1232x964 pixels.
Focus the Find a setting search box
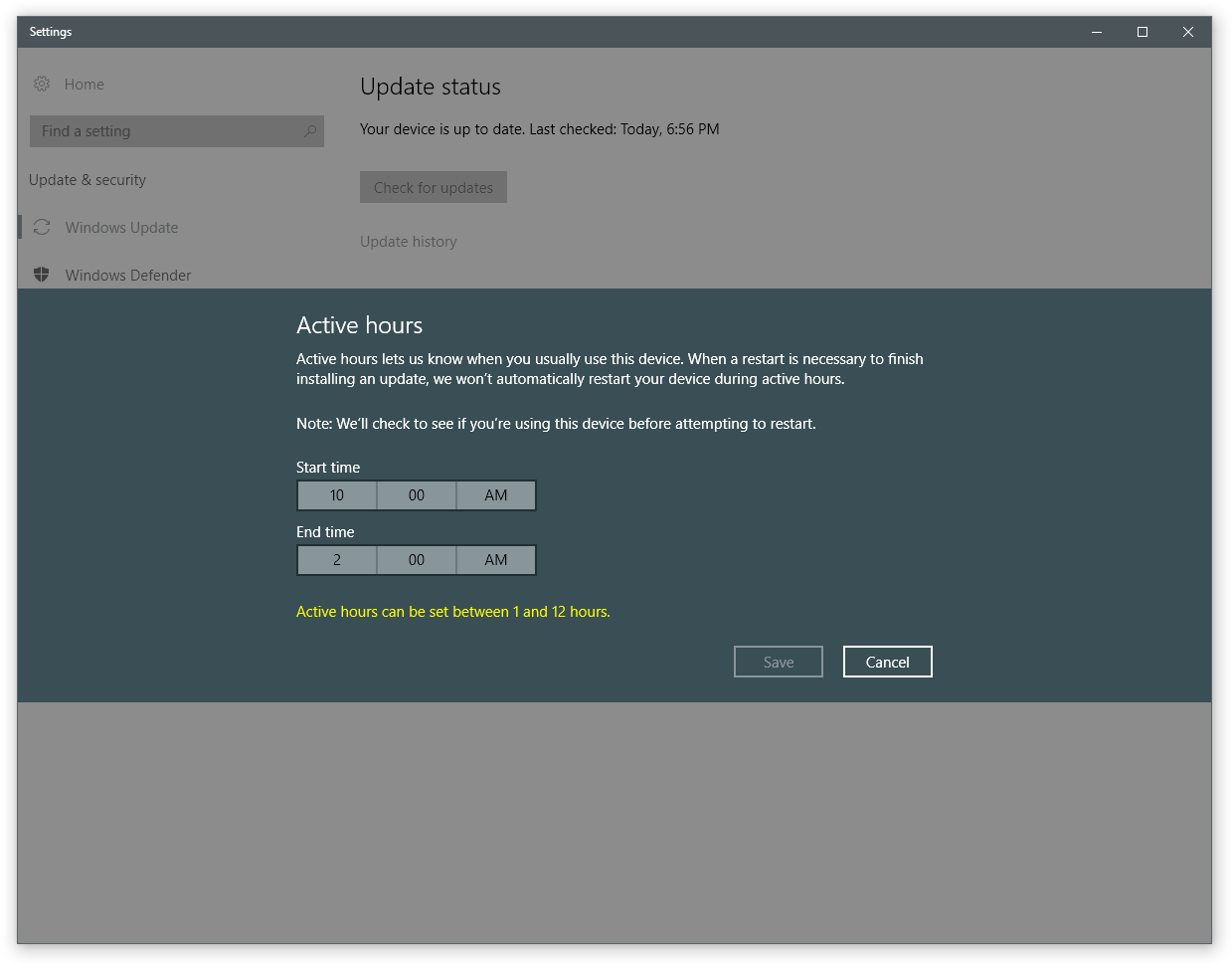[164, 131]
